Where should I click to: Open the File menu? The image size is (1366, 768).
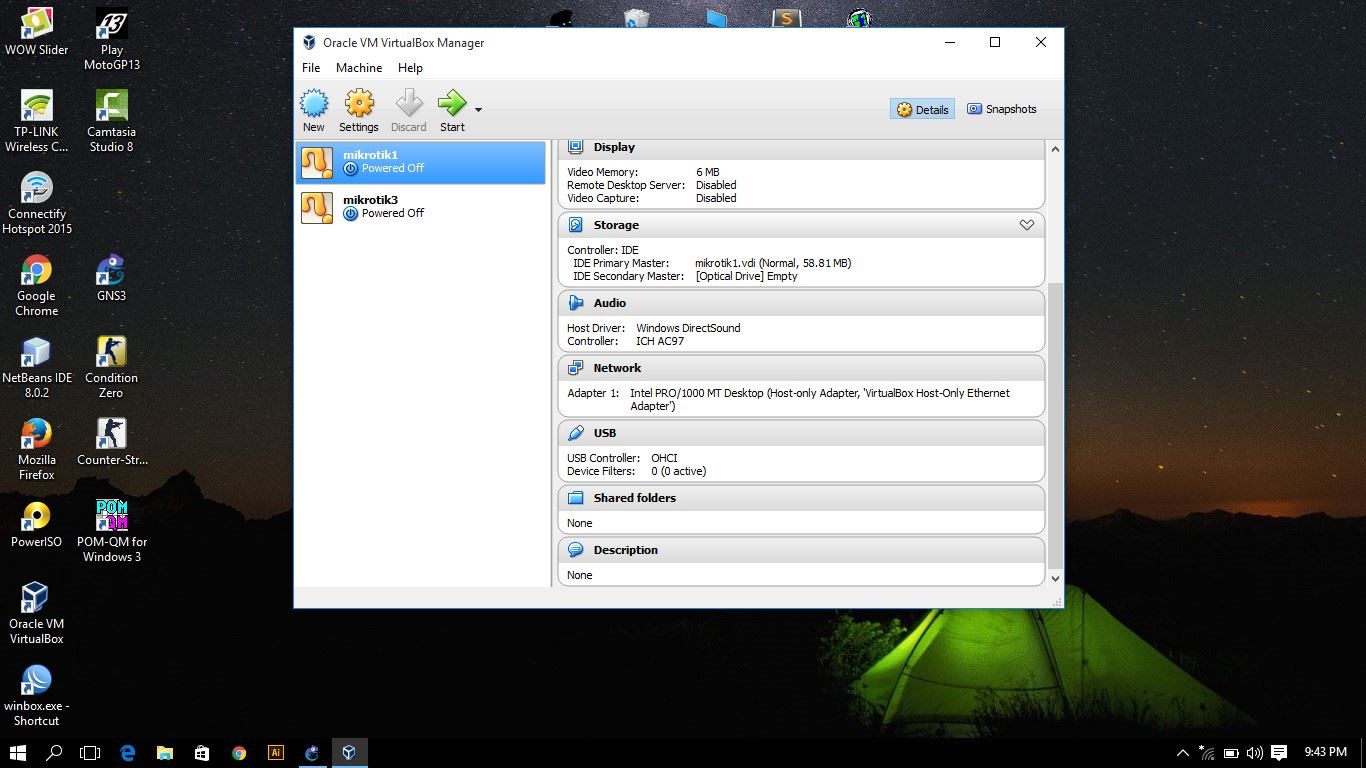(311, 68)
